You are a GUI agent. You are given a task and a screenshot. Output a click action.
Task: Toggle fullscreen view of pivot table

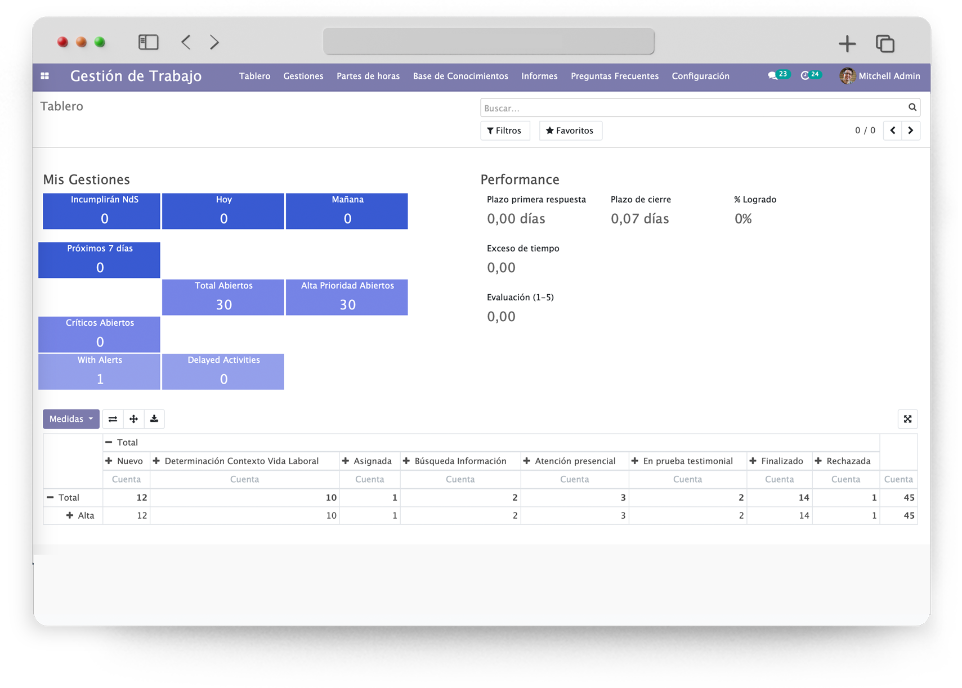point(907,419)
